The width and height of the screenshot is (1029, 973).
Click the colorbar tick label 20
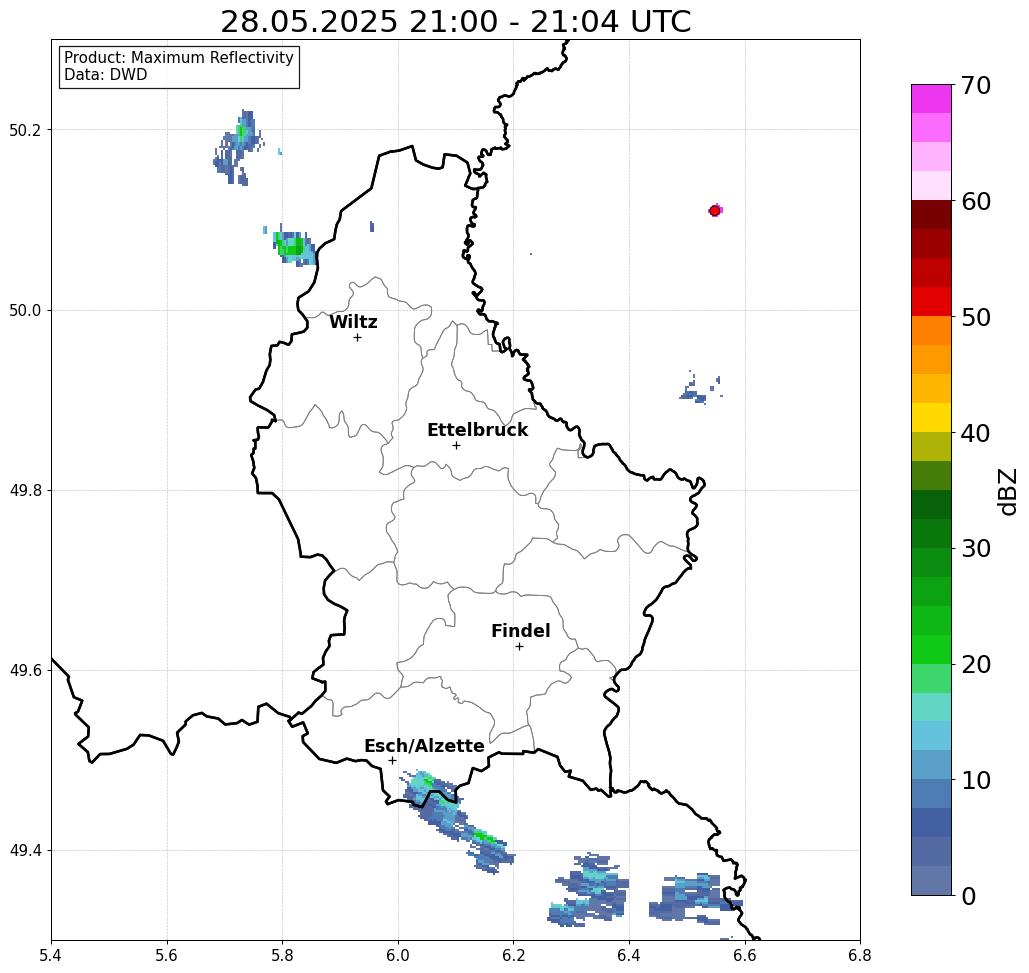(x=976, y=664)
